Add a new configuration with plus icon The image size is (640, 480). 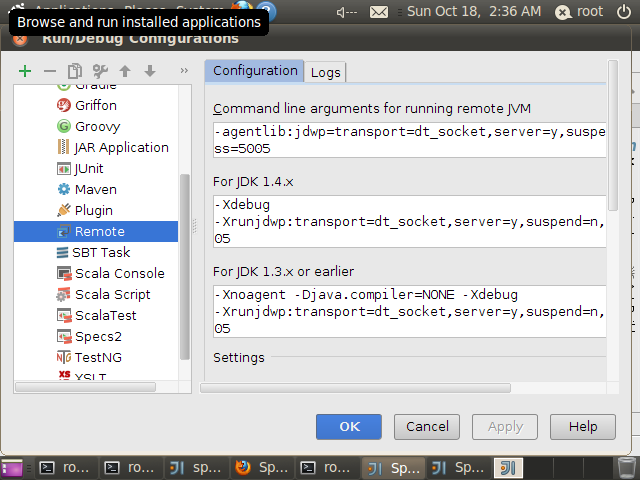pyautogui.click(x=25, y=71)
